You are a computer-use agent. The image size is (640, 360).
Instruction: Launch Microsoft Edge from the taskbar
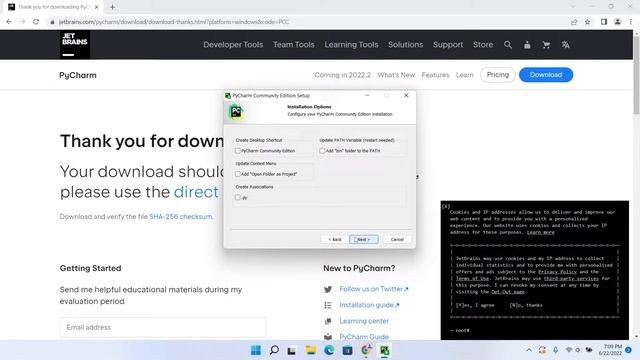pos(329,350)
